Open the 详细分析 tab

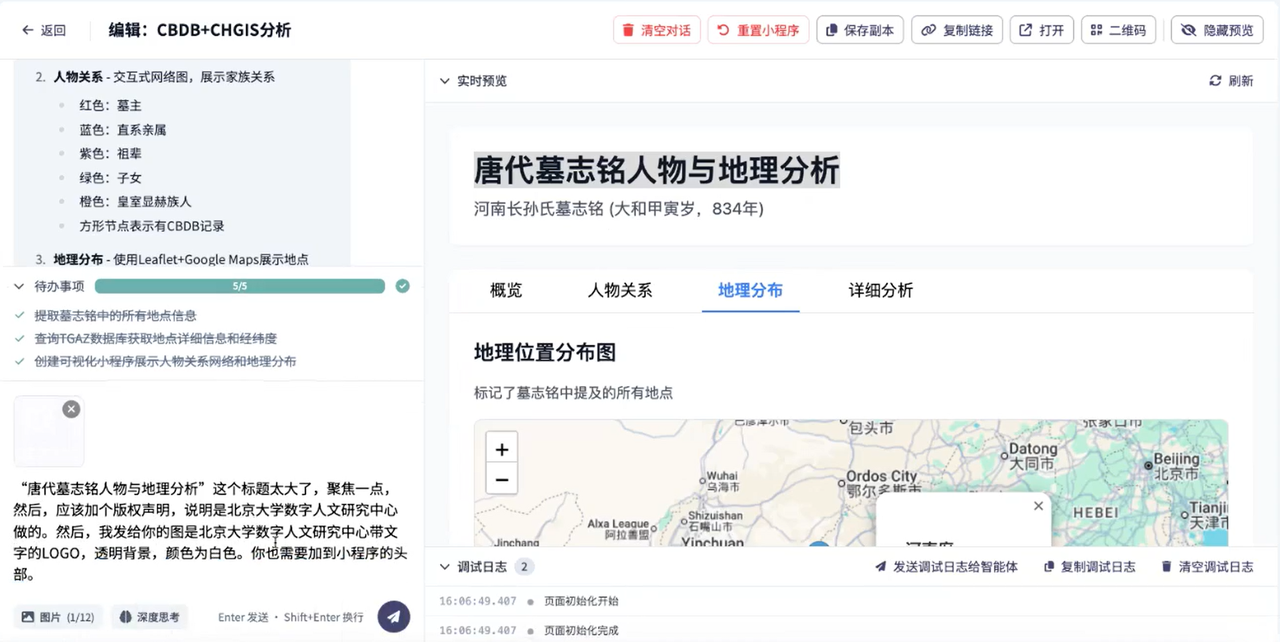tap(879, 291)
